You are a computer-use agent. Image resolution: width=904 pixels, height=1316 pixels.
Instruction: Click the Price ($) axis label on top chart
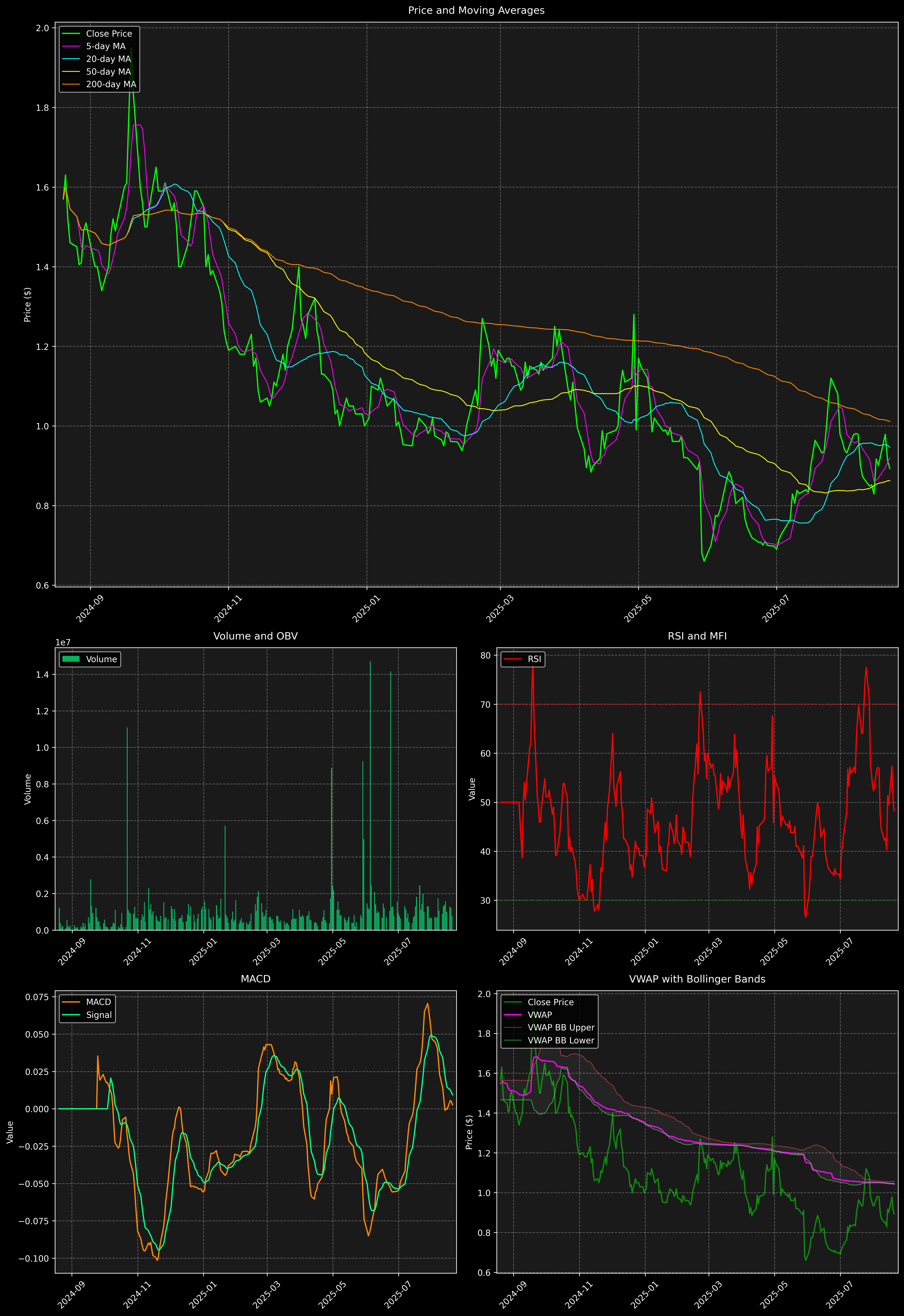27,305
